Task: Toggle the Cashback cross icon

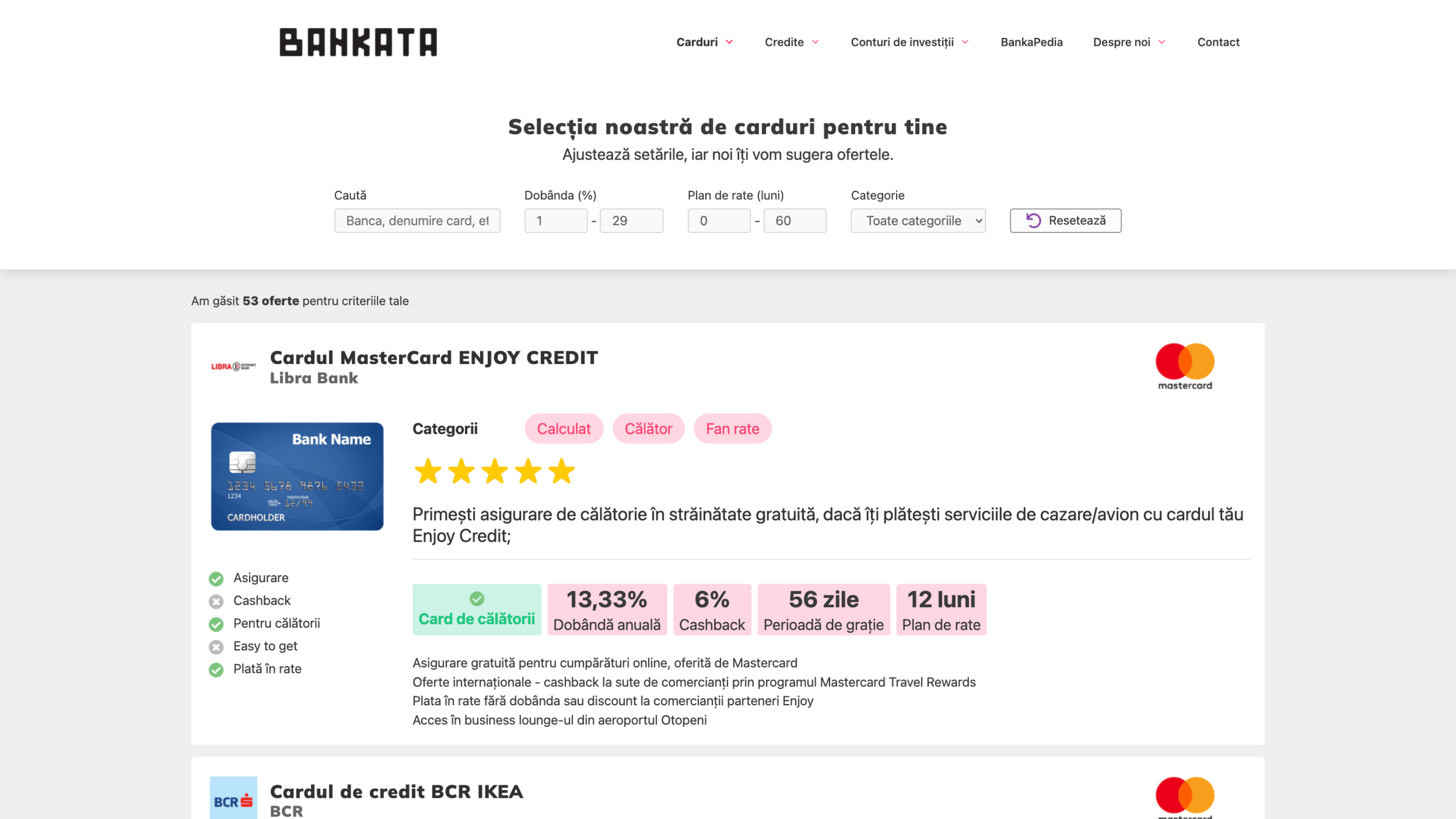Action: pos(216,602)
